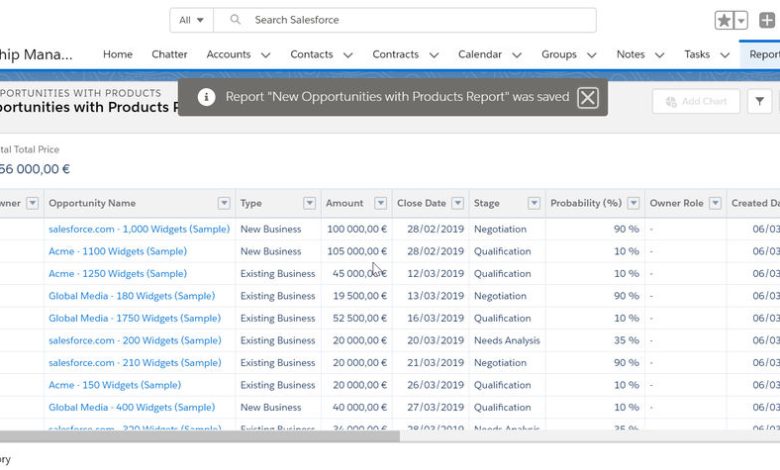Click the horizontal scrollbar under the table

point(199,436)
